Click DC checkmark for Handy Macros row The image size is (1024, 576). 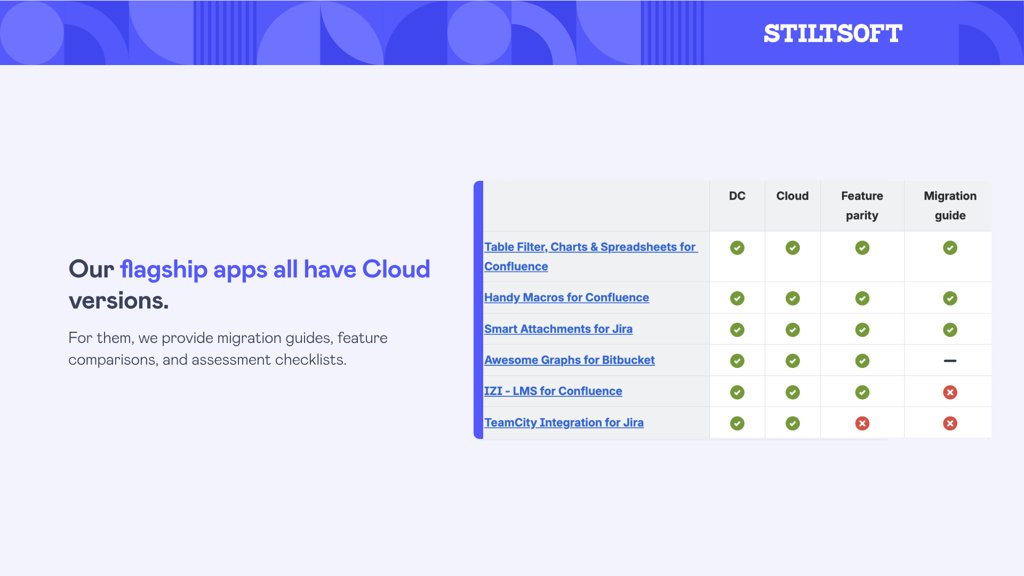point(737,298)
